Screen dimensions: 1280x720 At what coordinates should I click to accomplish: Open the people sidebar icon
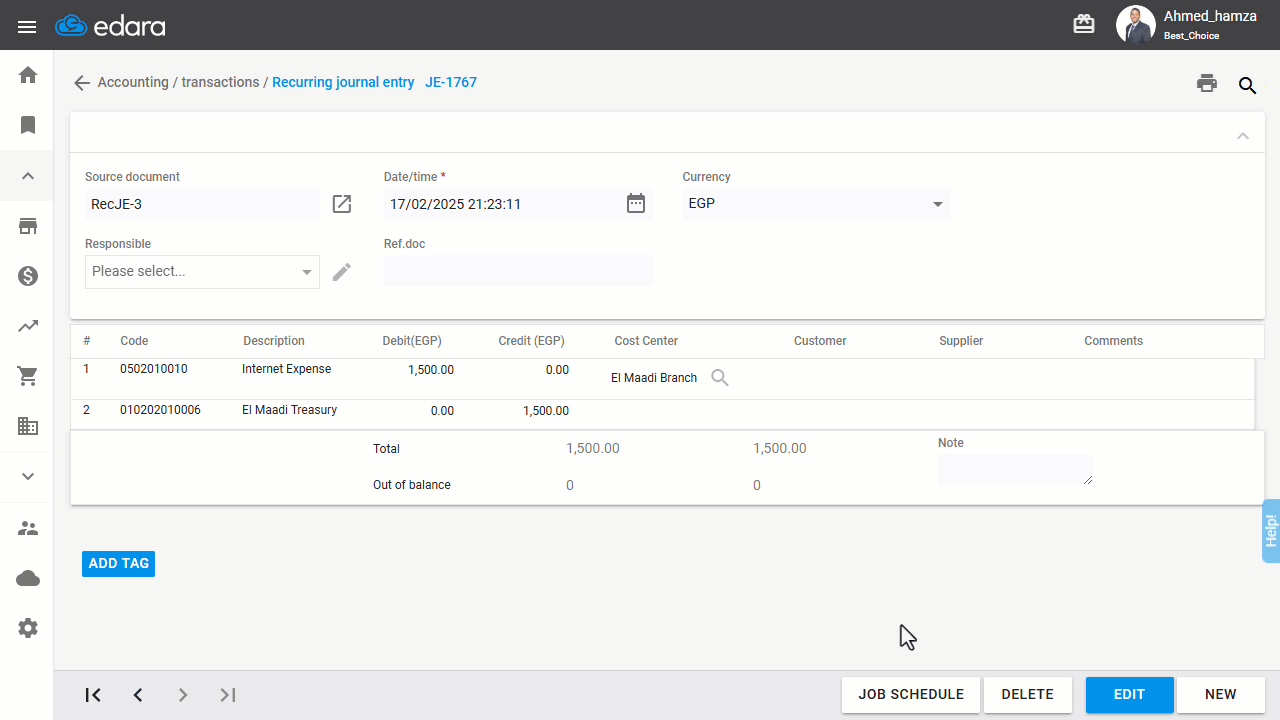(x=28, y=528)
